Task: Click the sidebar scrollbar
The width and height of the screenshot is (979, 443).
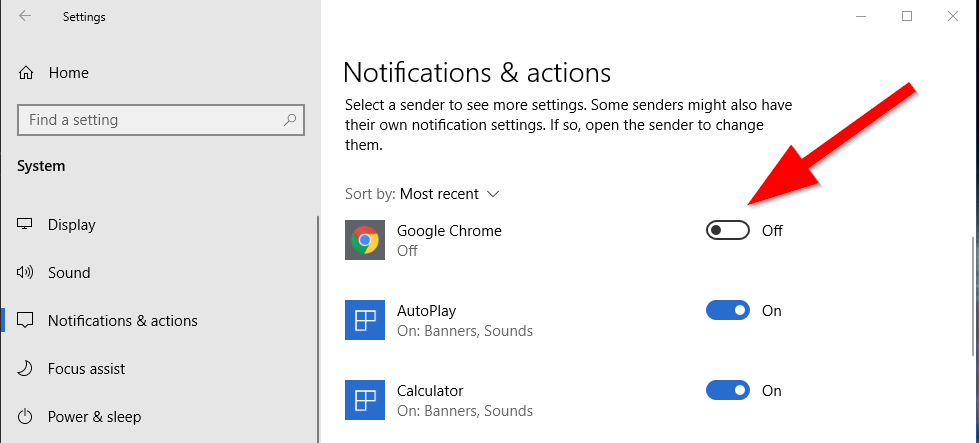Action: 318,329
